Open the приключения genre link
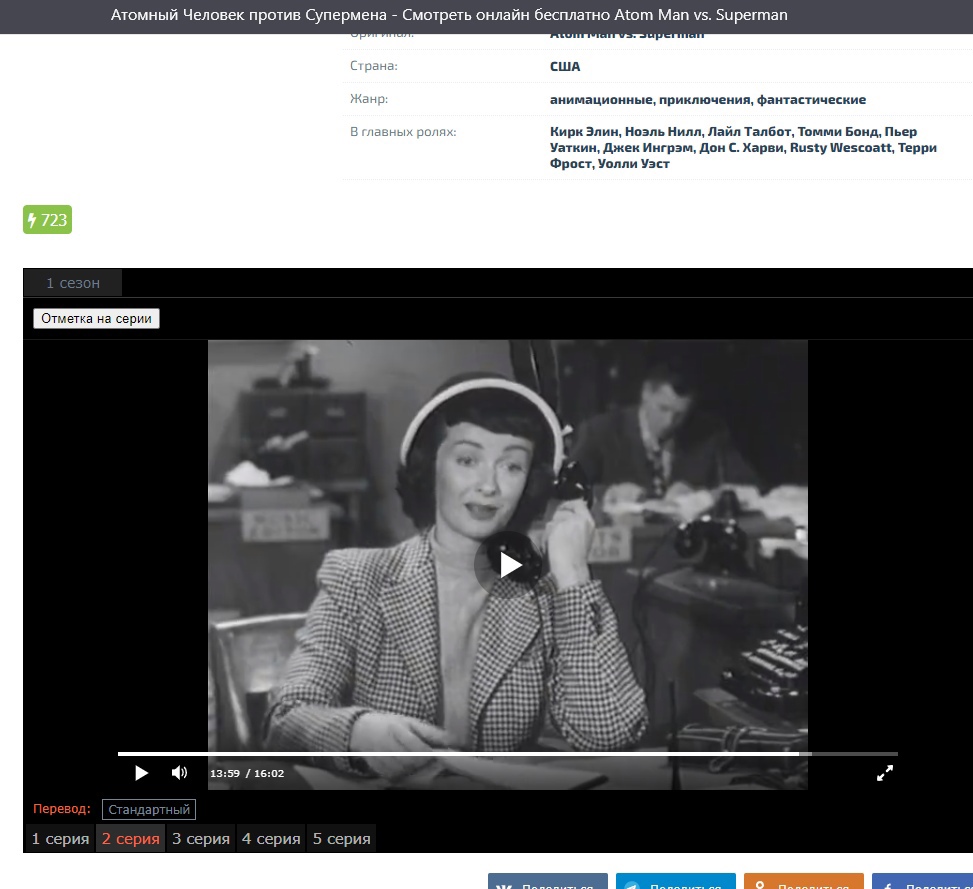Viewport: 973px width, 889px height. coord(704,100)
